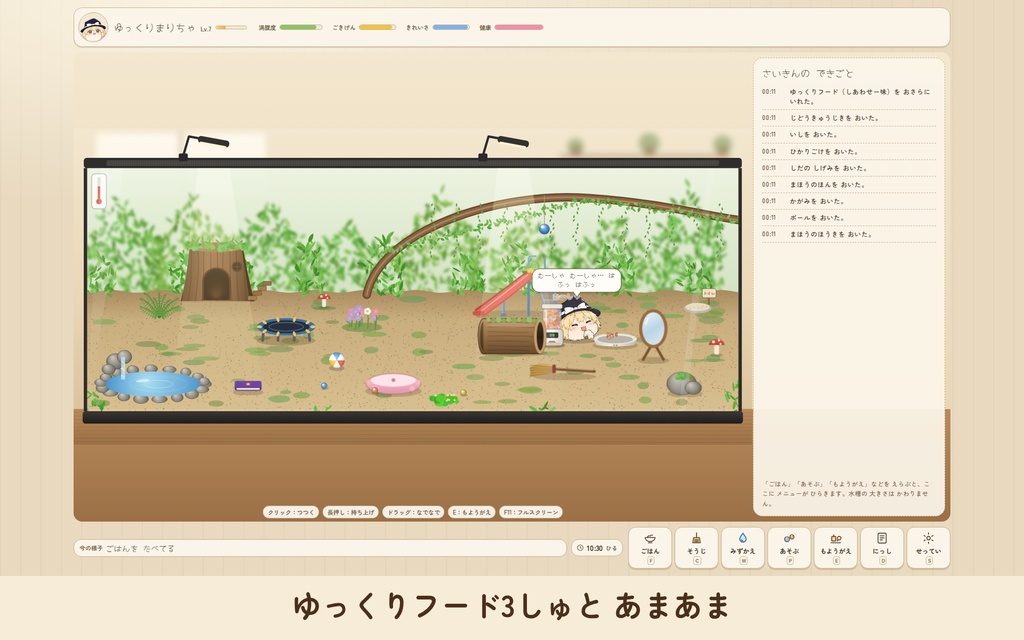
Task: Click the かがみを おいた log entry
Action: pyautogui.click(x=848, y=201)
